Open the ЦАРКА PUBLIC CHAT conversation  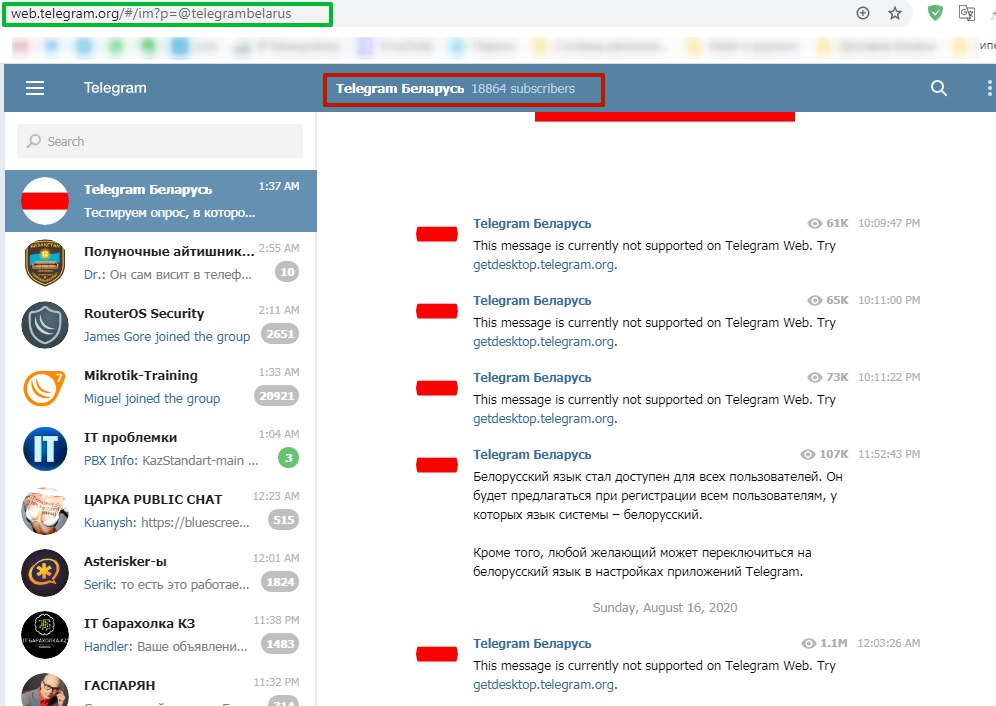pyautogui.click(x=161, y=511)
